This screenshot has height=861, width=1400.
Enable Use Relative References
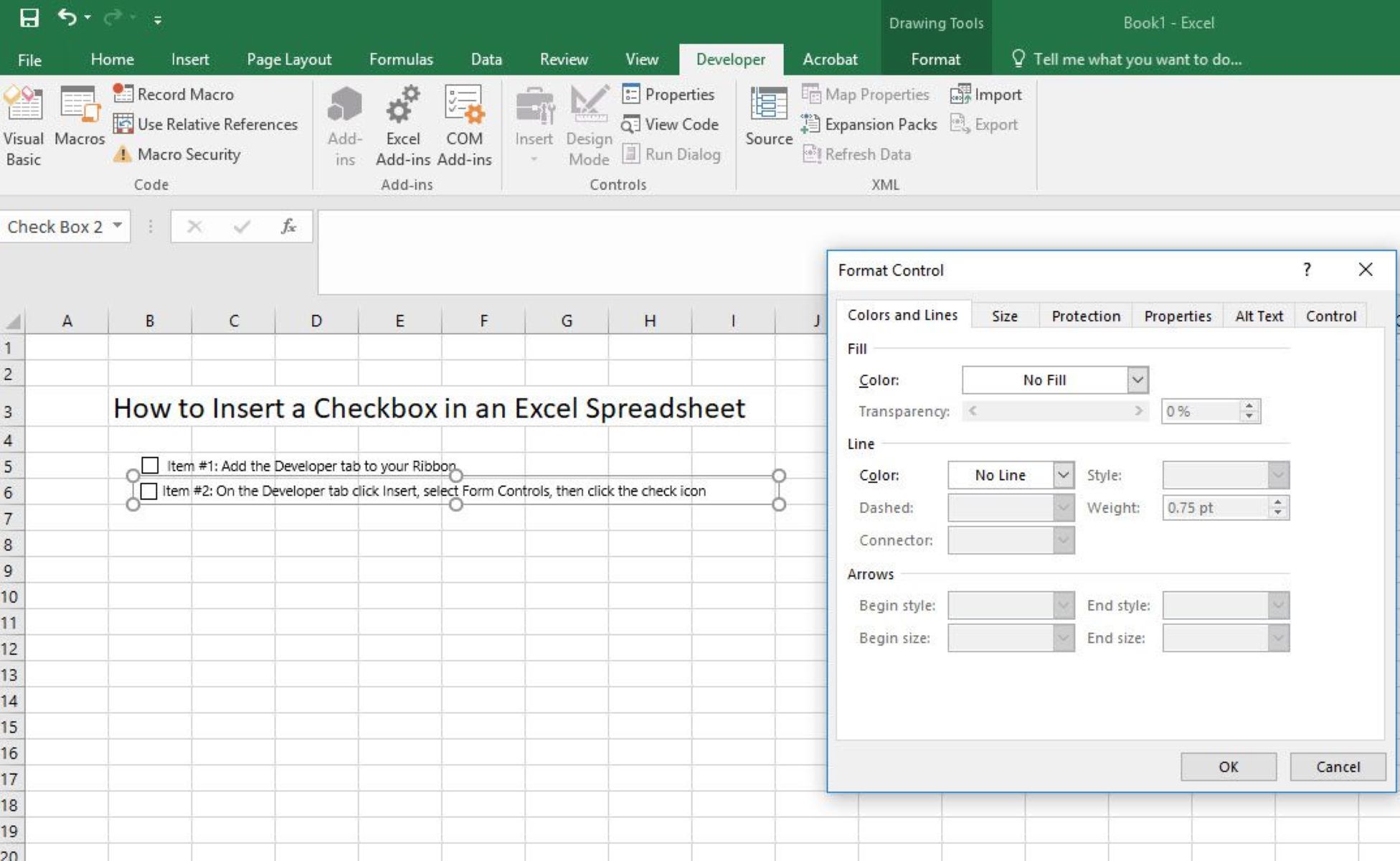(x=206, y=124)
